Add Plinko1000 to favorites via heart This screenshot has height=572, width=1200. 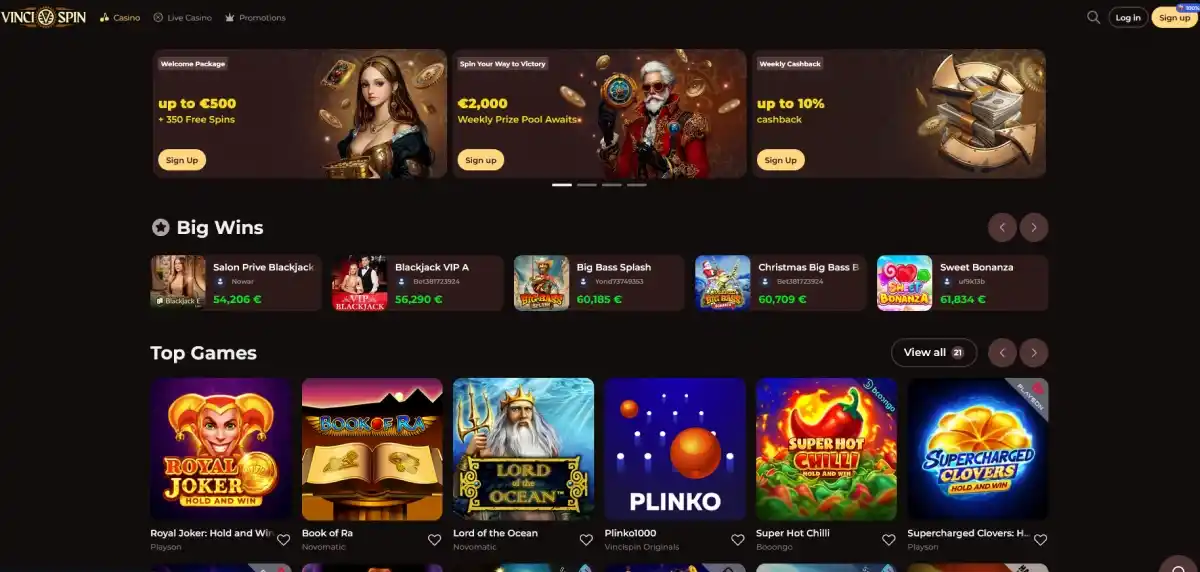pos(737,540)
